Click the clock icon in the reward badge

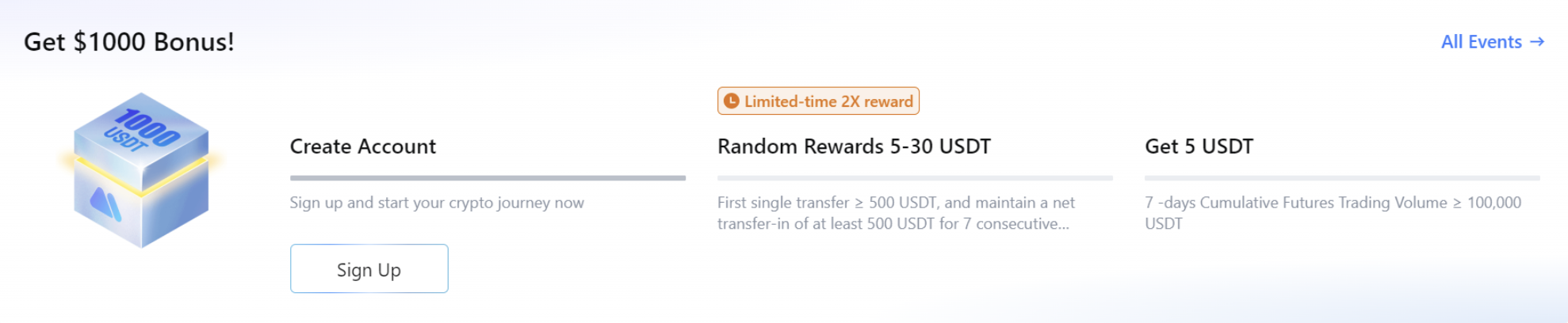pyautogui.click(x=731, y=101)
